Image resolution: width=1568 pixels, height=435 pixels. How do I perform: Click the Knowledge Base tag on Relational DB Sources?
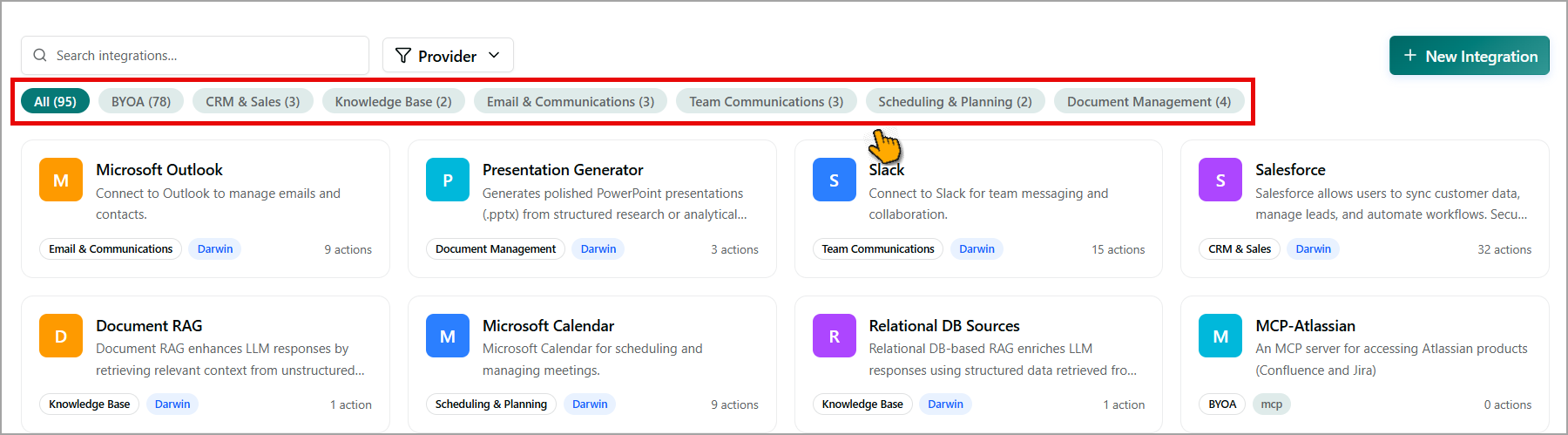pyautogui.click(x=862, y=404)
